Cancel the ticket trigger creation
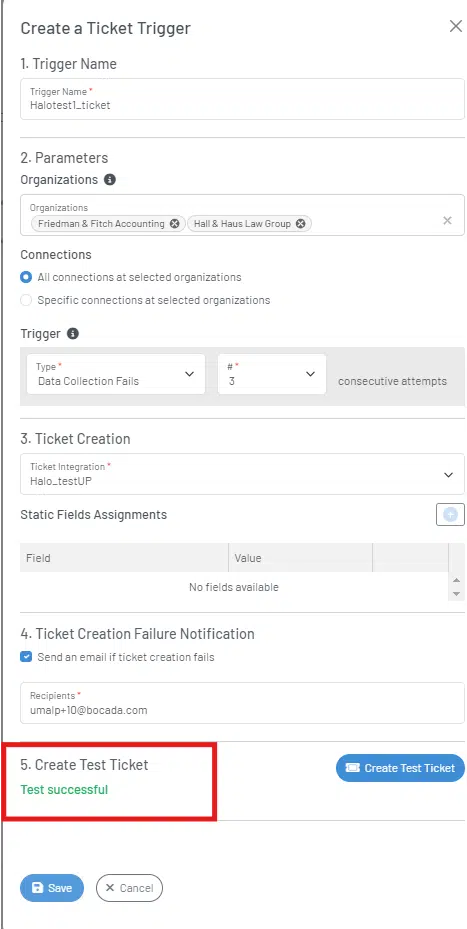 tap(129, 888)
